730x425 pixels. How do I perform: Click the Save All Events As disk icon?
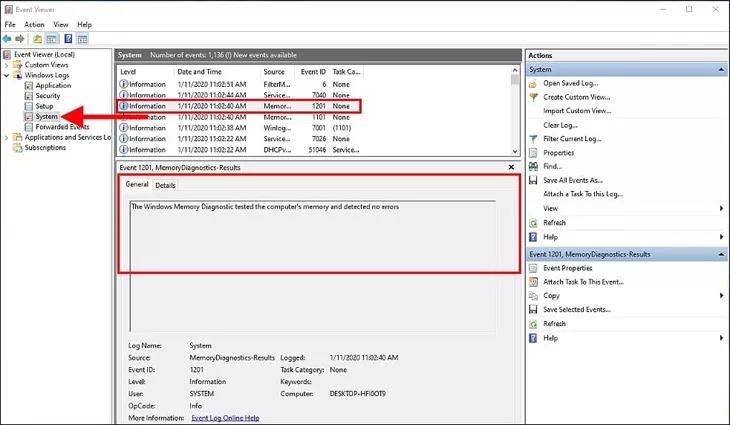(x=534, y=180)
